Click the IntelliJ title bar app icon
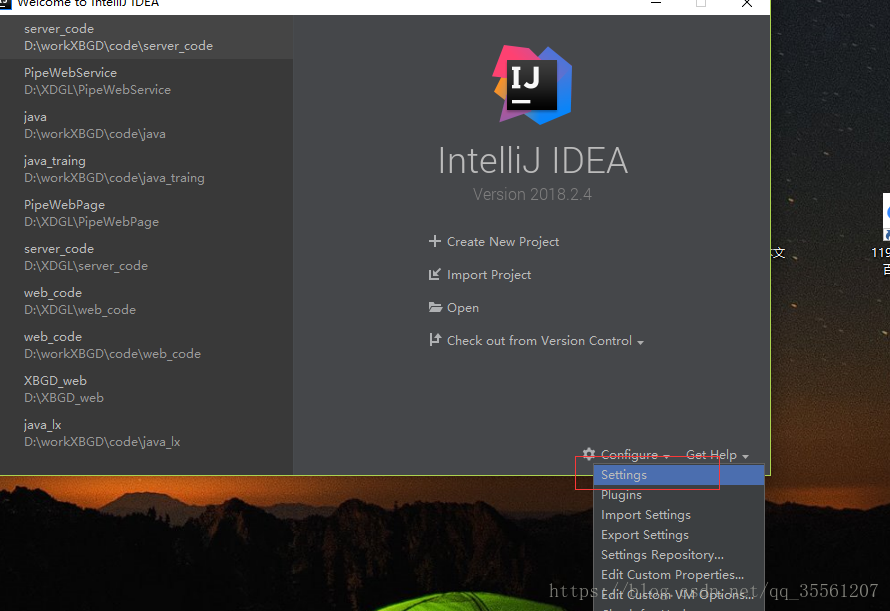 (x=5, y=3)
